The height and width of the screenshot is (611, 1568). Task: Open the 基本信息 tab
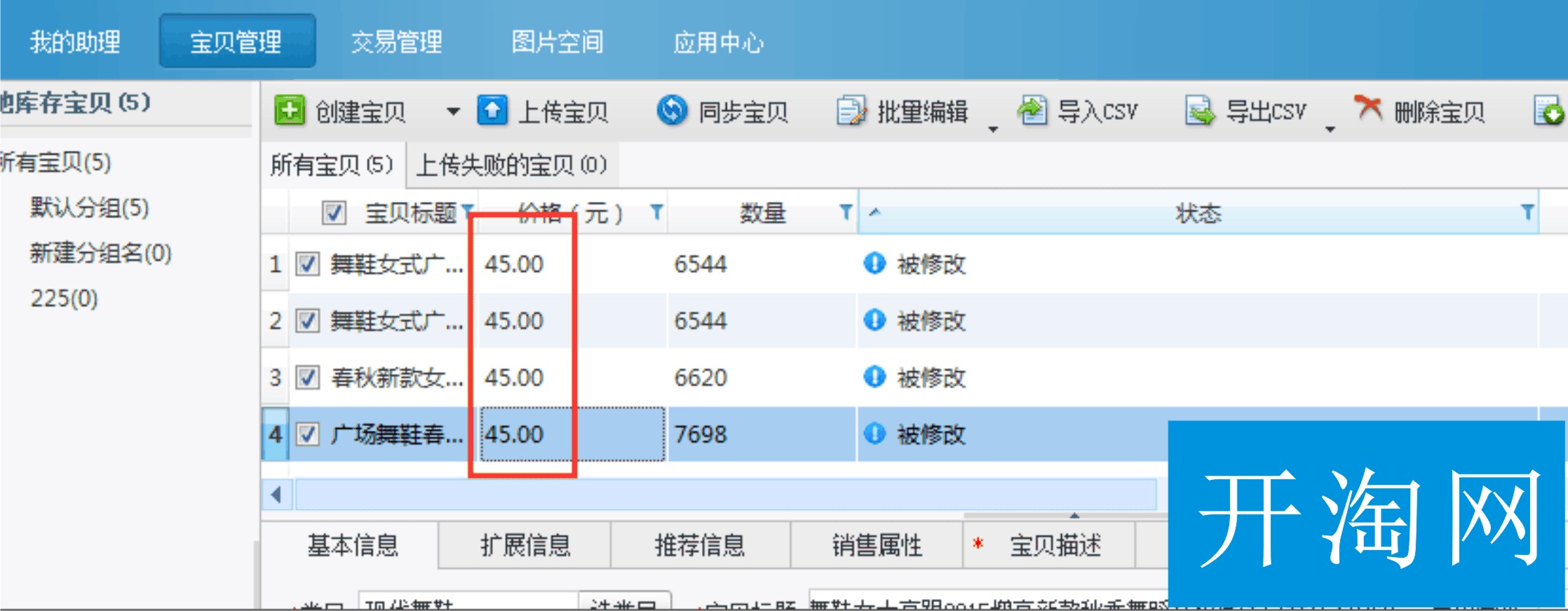click(353, 544)
